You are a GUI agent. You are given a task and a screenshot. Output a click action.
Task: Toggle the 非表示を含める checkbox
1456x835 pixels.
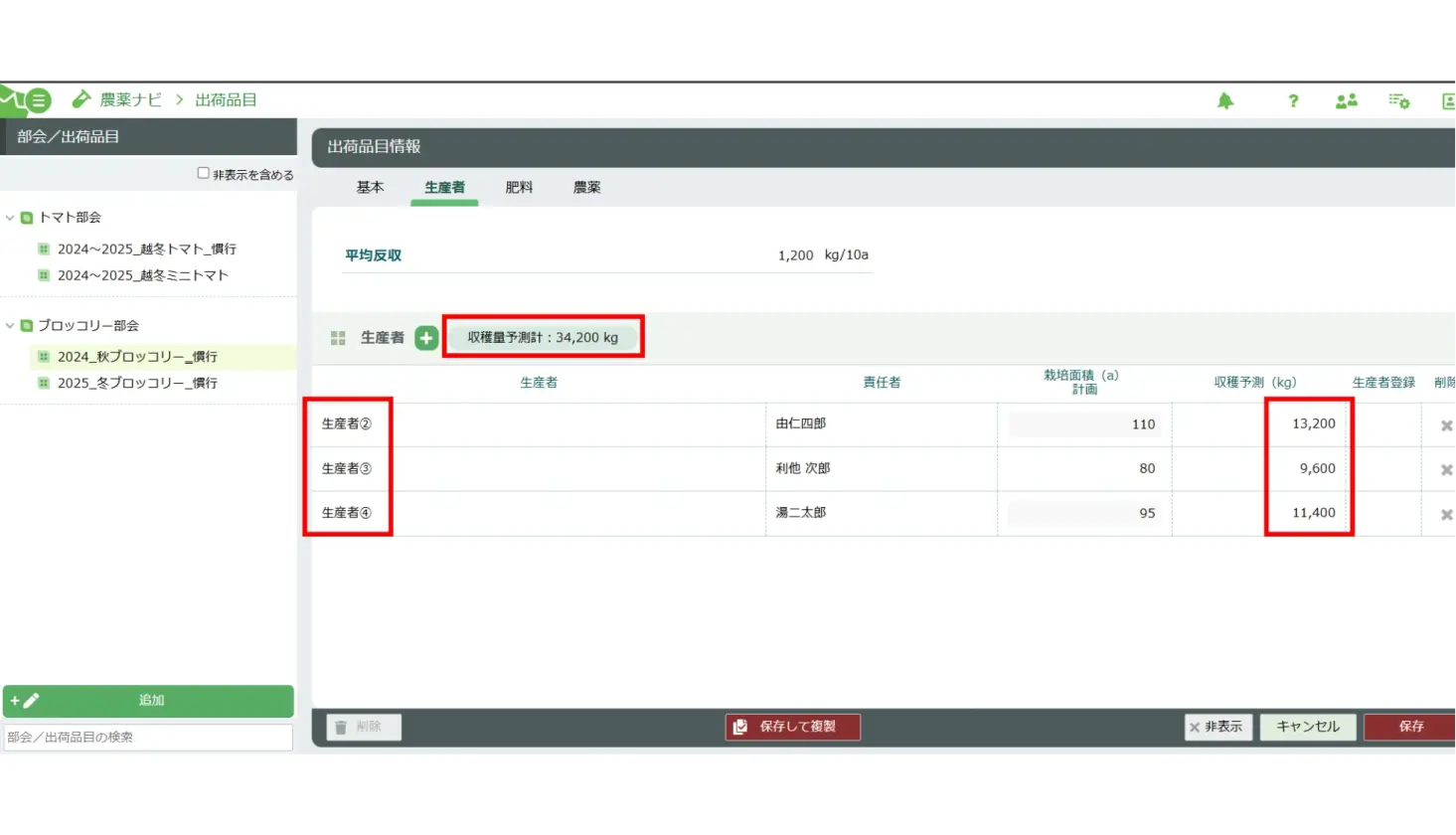pos(203,173)
